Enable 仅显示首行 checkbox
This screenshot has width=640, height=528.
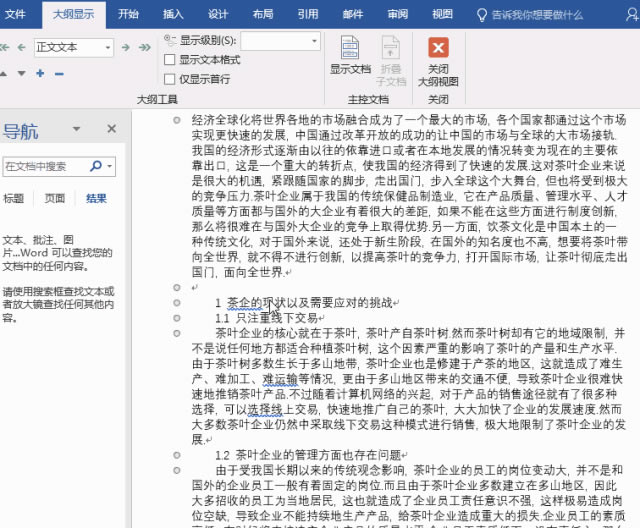tap(169, 79)
